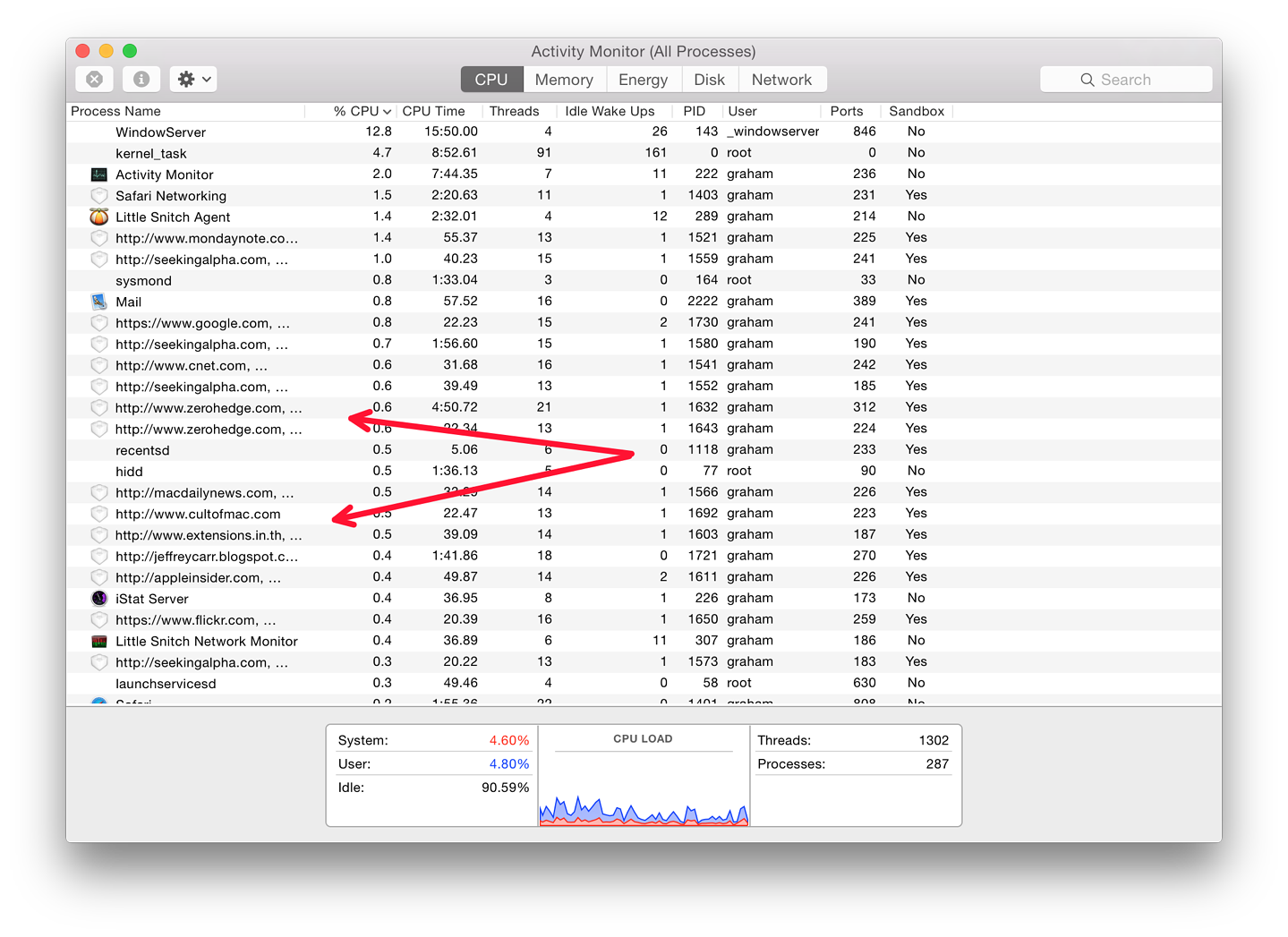
Task: Click PID 2222 in the Mail row
Action: pos(703,302)
